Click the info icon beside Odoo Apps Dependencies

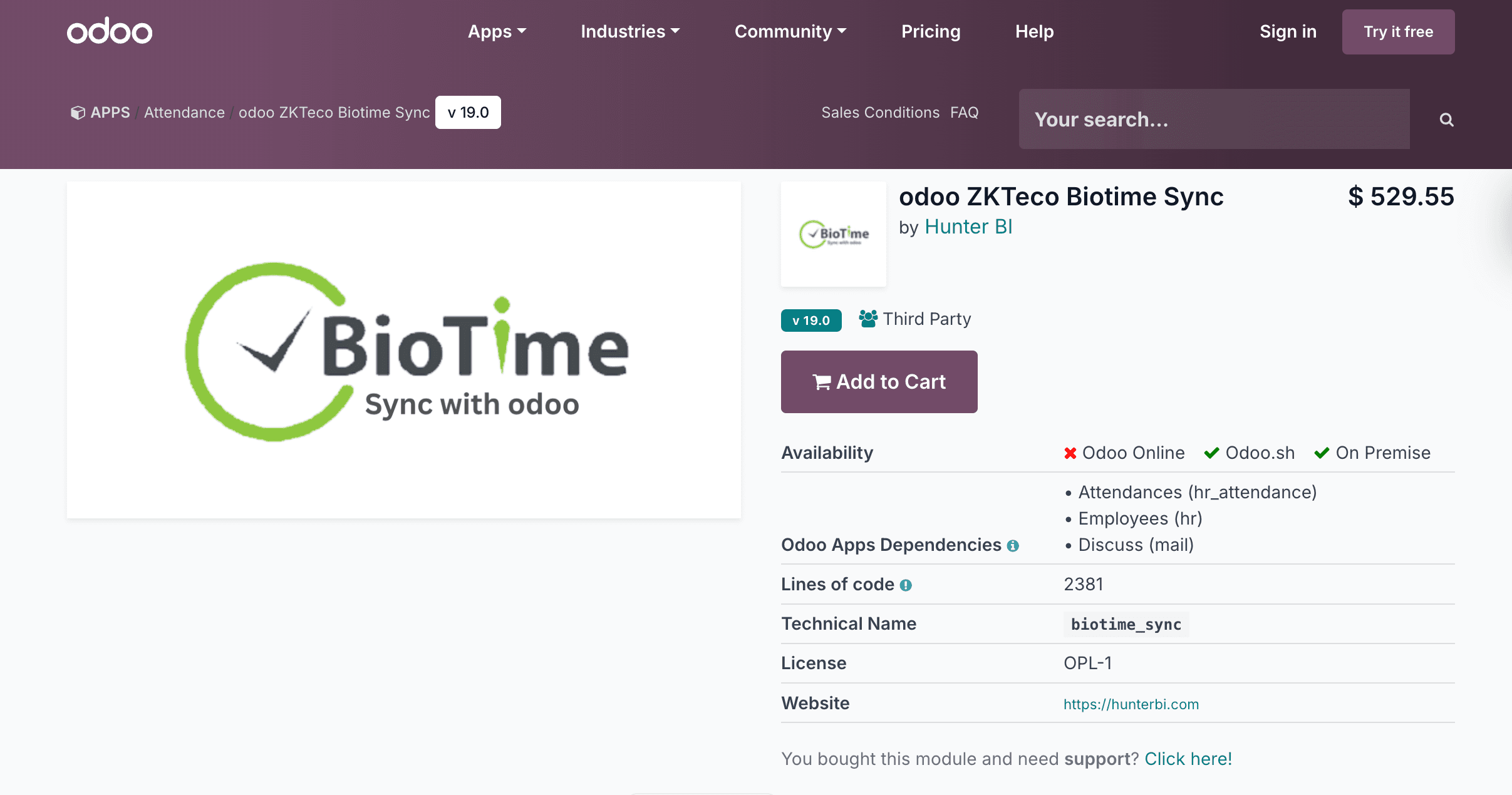pos(1013,546)
